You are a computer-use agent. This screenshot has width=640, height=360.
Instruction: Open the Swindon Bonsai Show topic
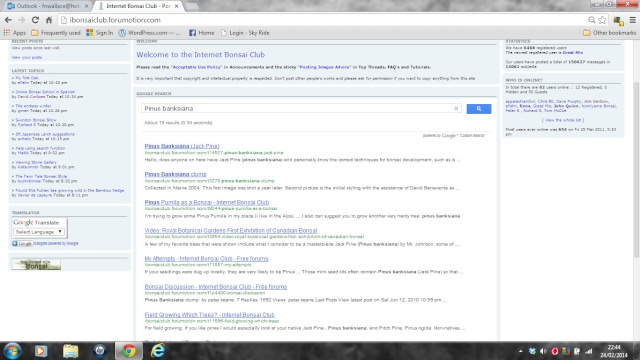36,120
